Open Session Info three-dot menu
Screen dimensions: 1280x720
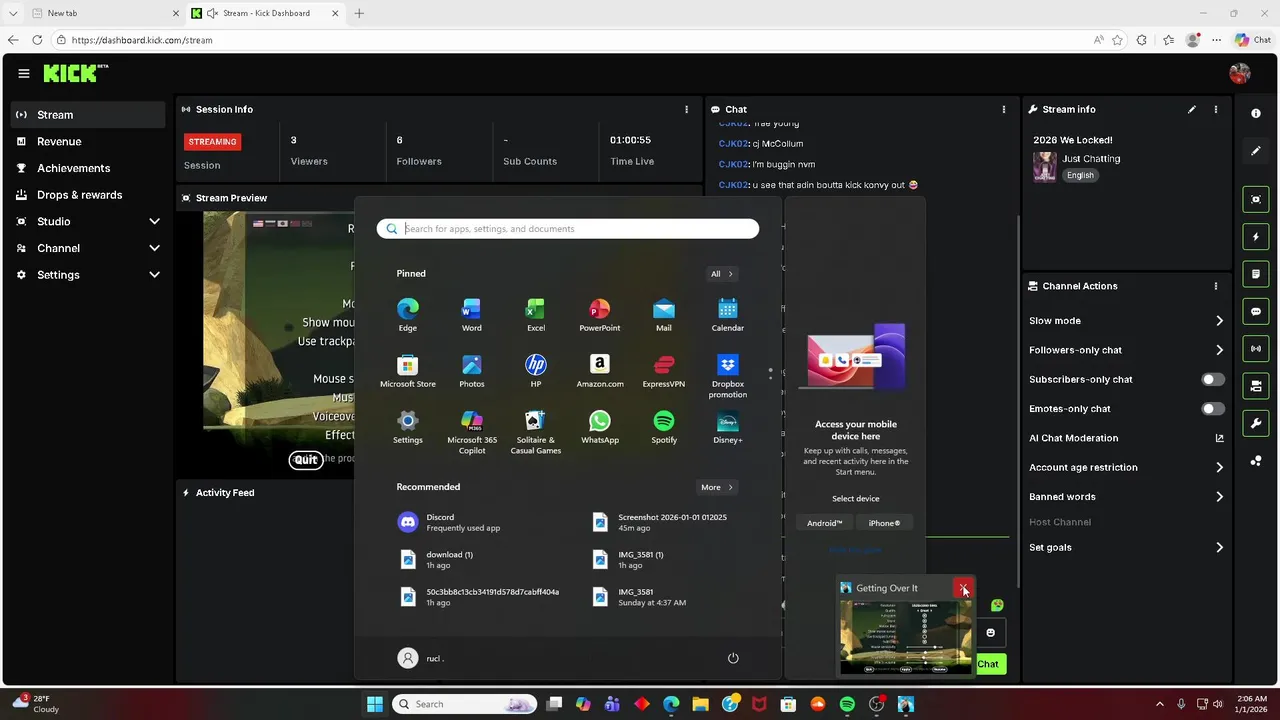point(686,109)
